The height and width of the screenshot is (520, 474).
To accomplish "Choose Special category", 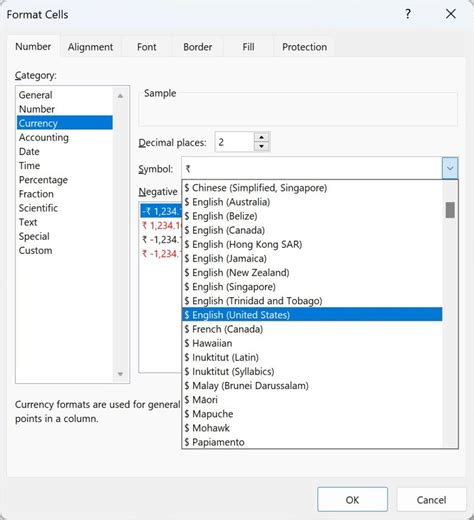I will tap(65, 236).
